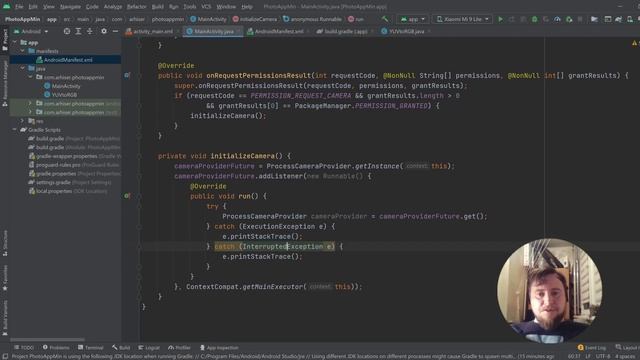Click the Project panel horizontal scrollbar

tap(47, 340)
